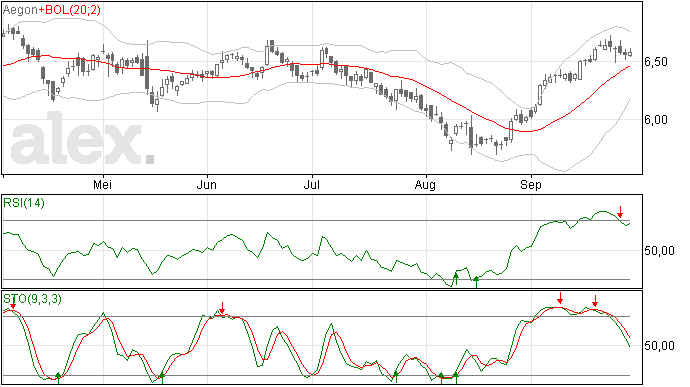
Task: Click the STO 50,00 axis value
Action: point(659,346)
